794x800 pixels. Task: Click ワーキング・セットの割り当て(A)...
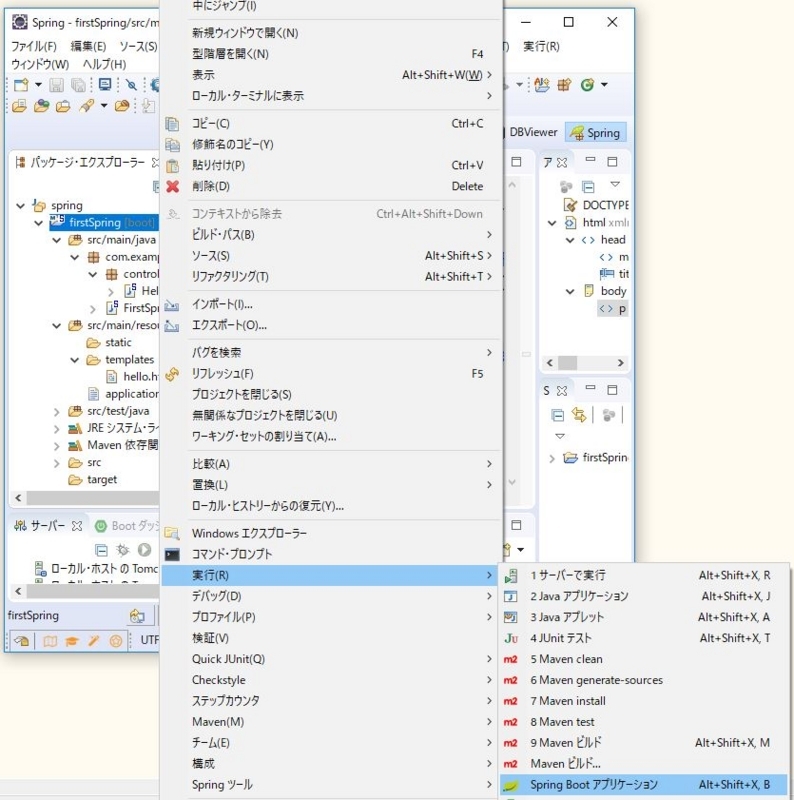(331, 436)
